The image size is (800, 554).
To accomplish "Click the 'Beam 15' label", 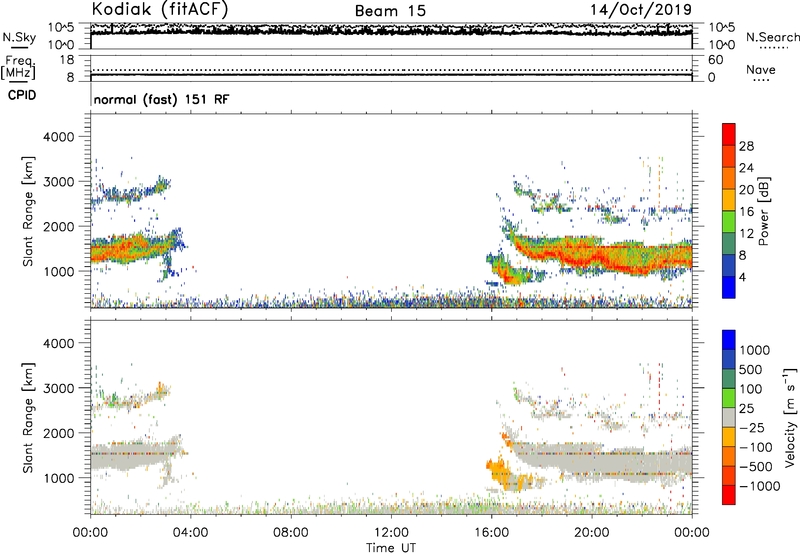I will tap(390, 11).
